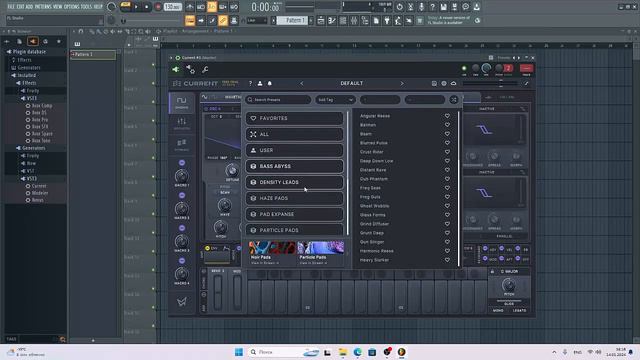Click the microphone recording icon in the top toolbar
This screenshot has width=640, height=360.
[x=421, y=7]
